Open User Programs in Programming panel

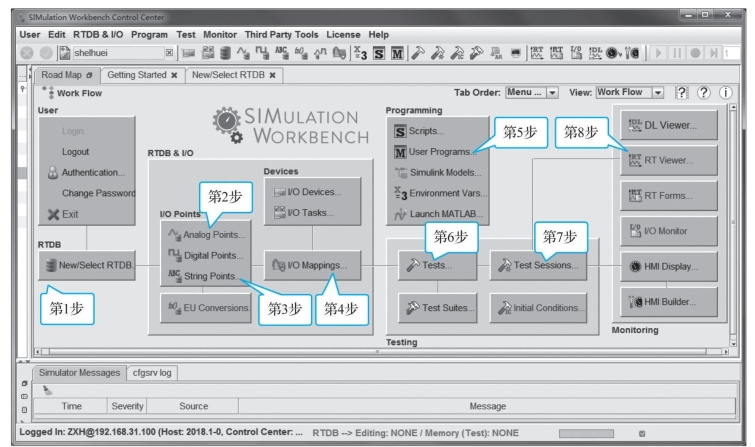tap(435, 152)
